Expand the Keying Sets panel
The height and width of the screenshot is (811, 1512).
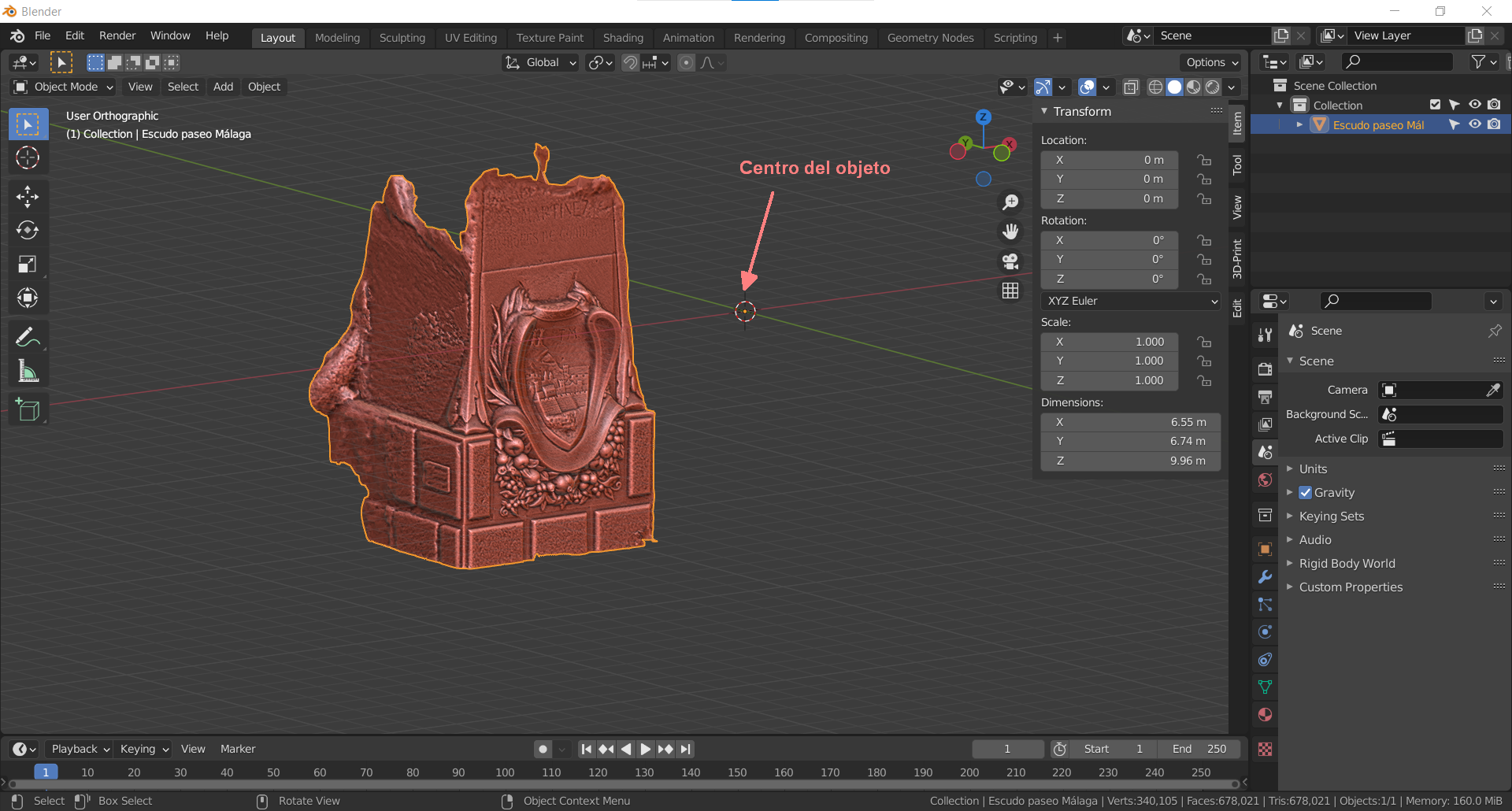[1331, 517]
